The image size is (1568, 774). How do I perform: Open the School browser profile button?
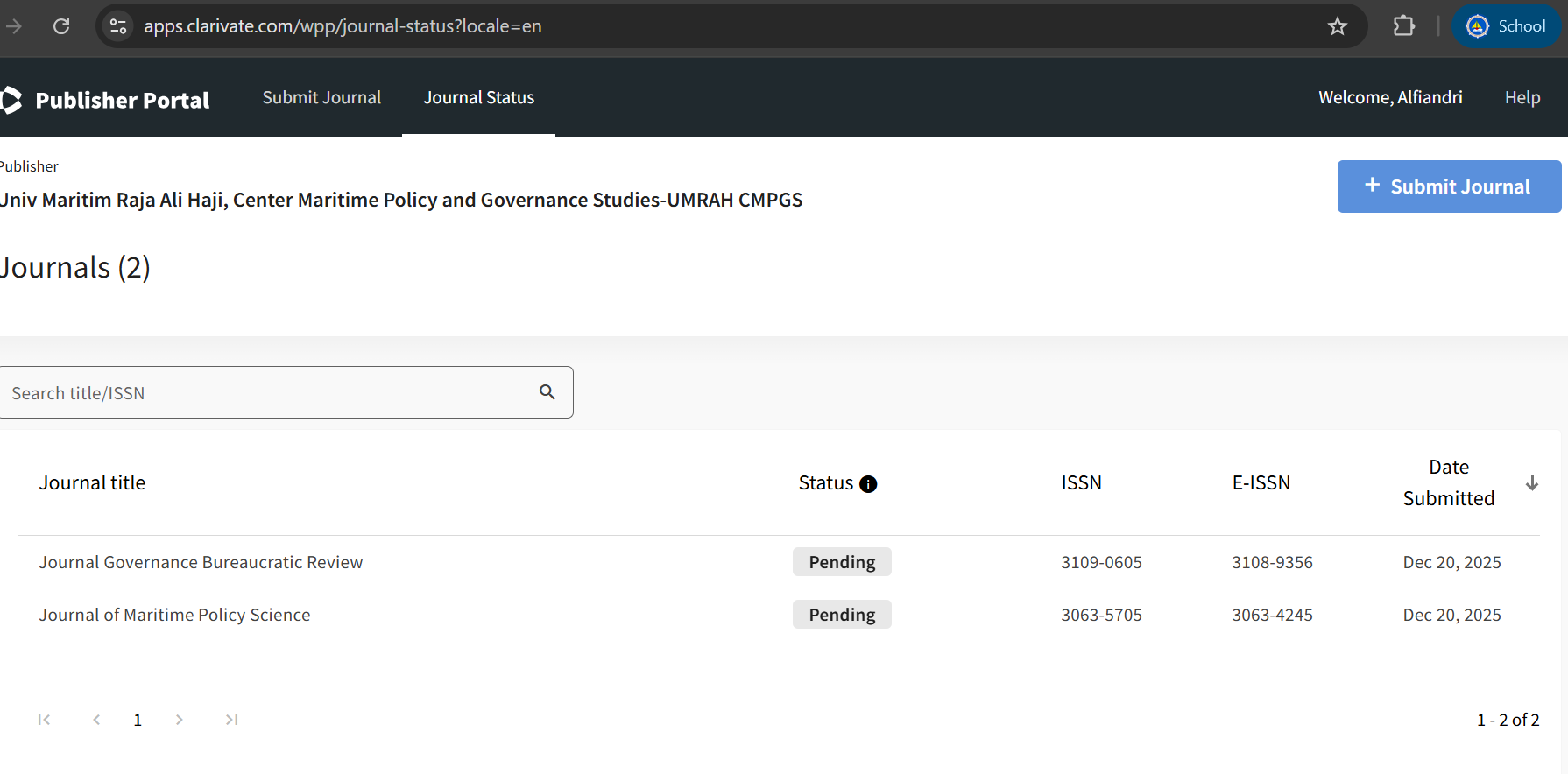point(1507,26)
